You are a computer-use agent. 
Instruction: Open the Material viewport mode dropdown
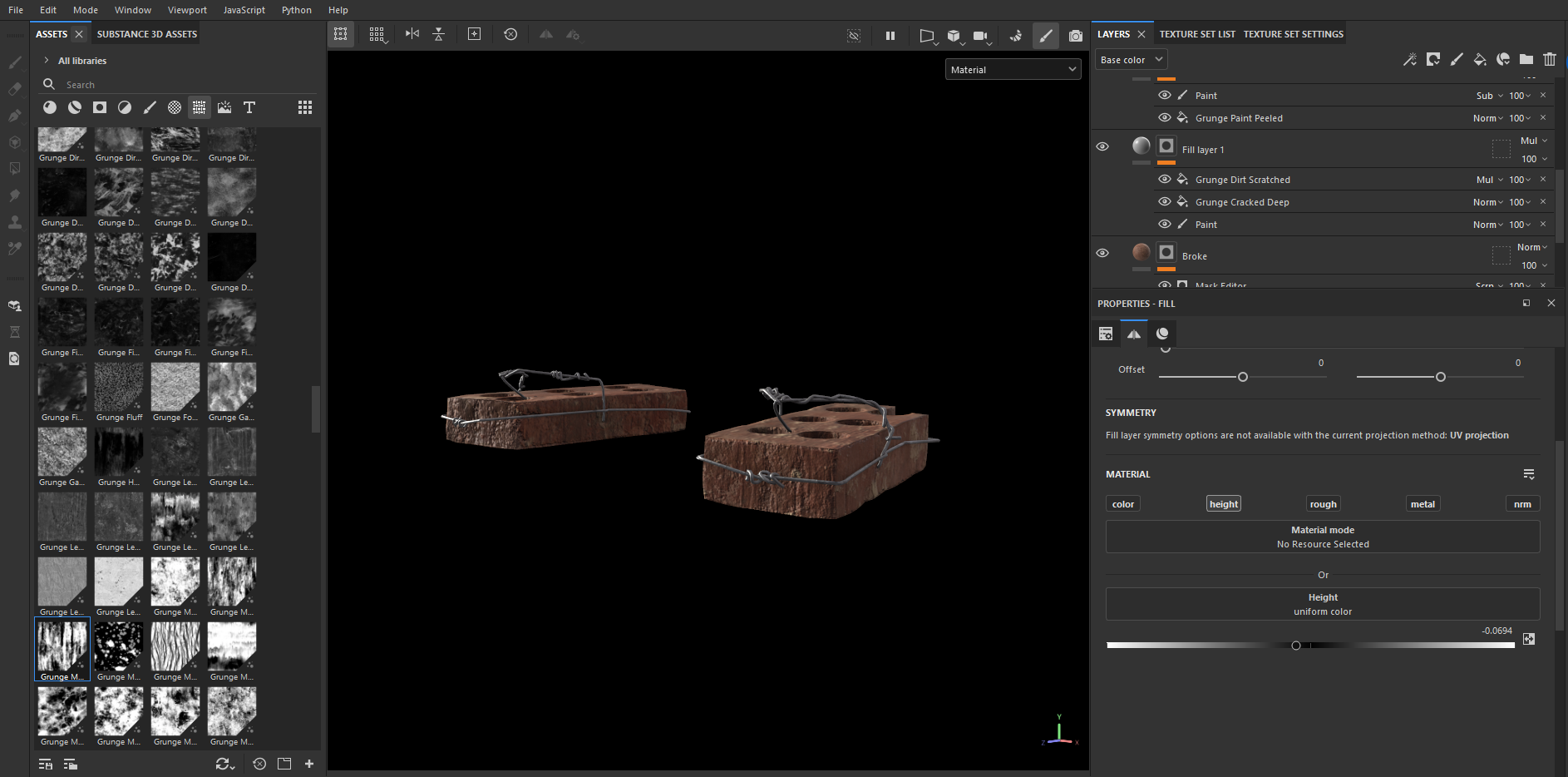coord(1013,70)
